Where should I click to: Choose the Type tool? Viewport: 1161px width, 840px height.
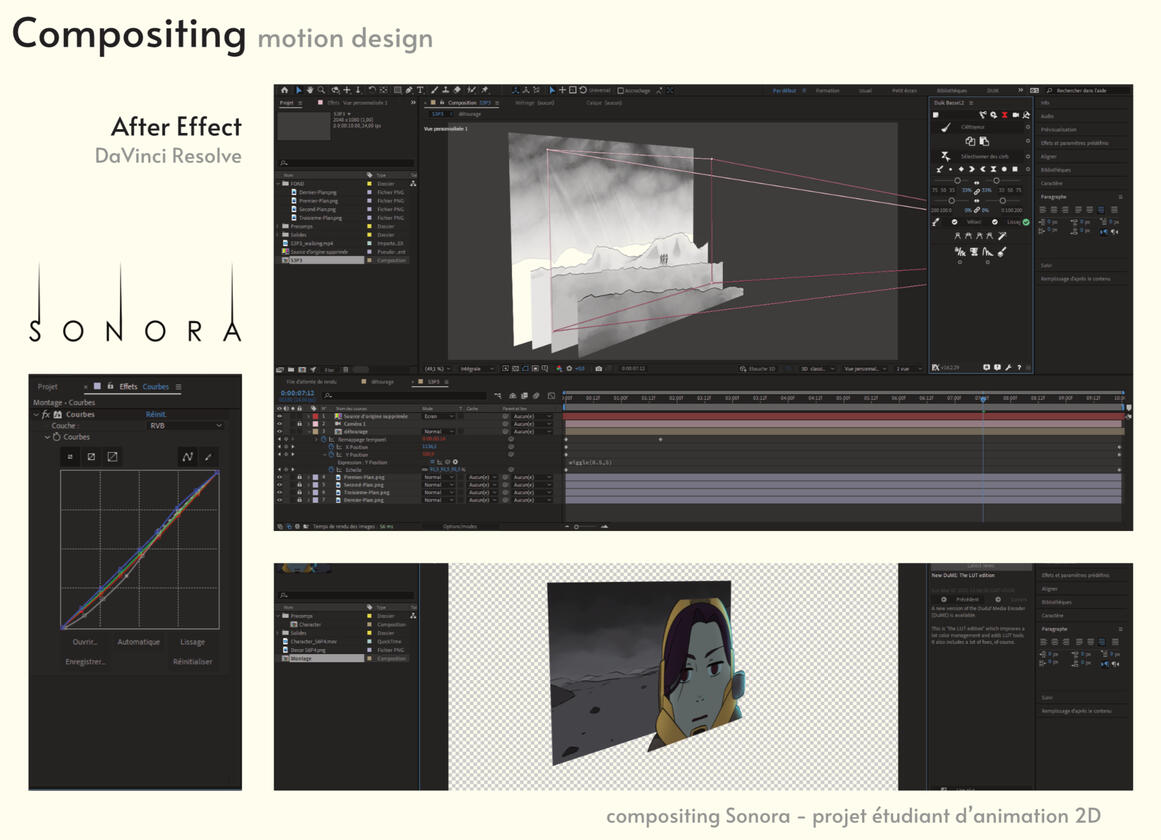point(420,90)
